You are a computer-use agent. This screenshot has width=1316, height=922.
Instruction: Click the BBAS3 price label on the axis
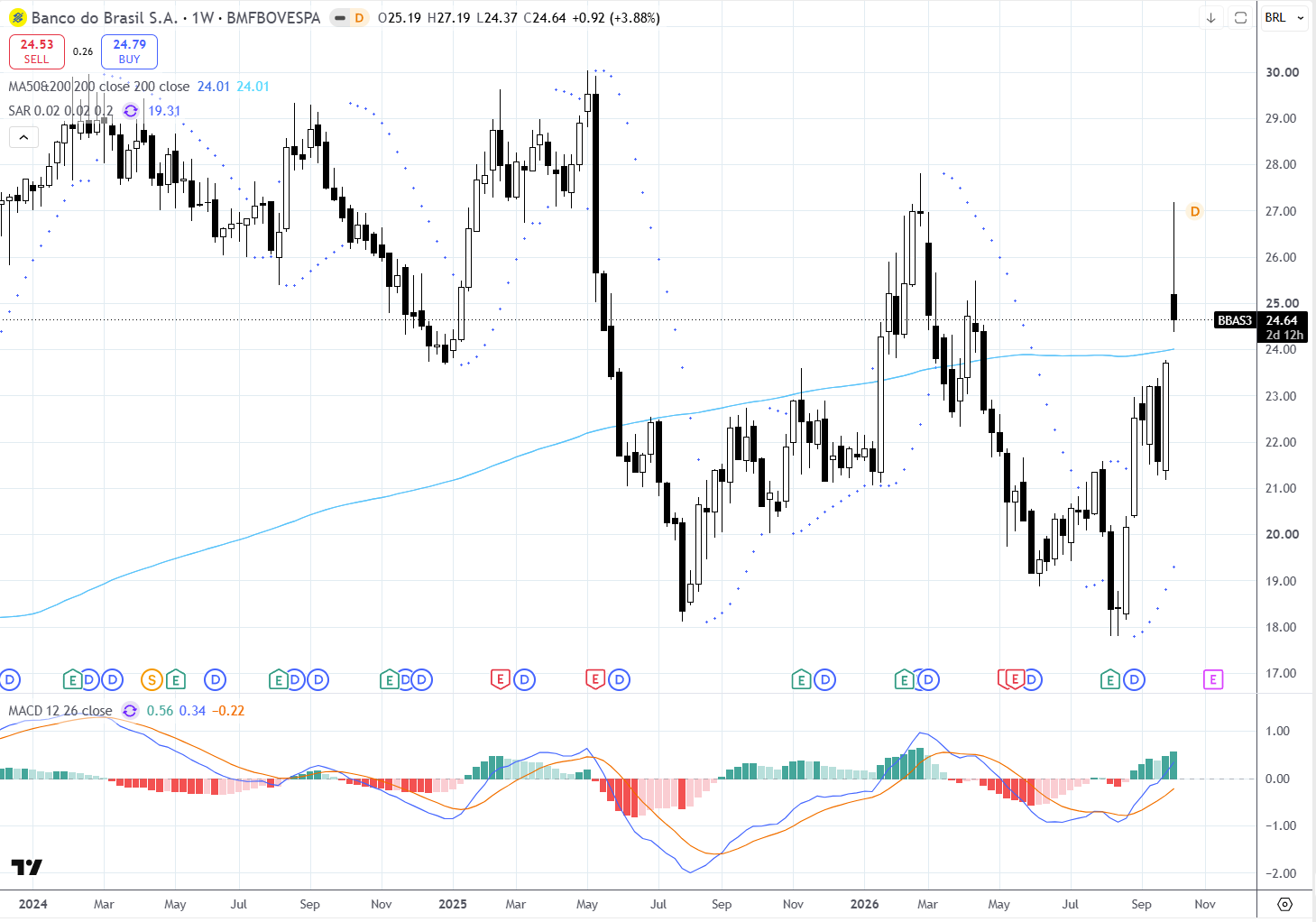click(x=1235, y=320)
